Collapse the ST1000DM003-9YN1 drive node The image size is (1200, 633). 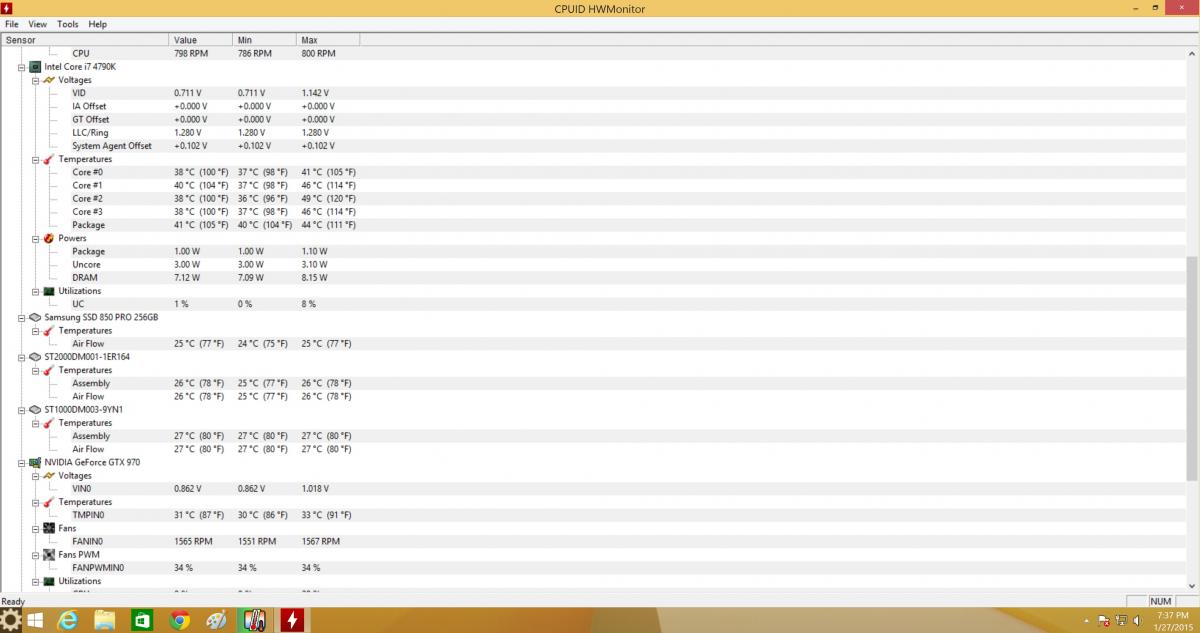pos(21,410)
